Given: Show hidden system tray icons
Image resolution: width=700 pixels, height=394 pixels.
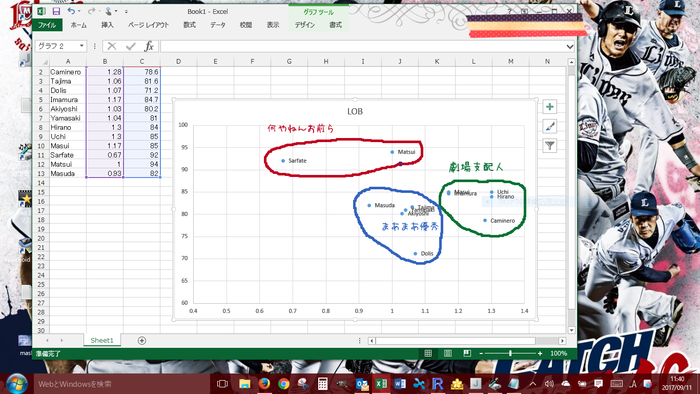Looking at the screenshot, I should tap(533, 384).
